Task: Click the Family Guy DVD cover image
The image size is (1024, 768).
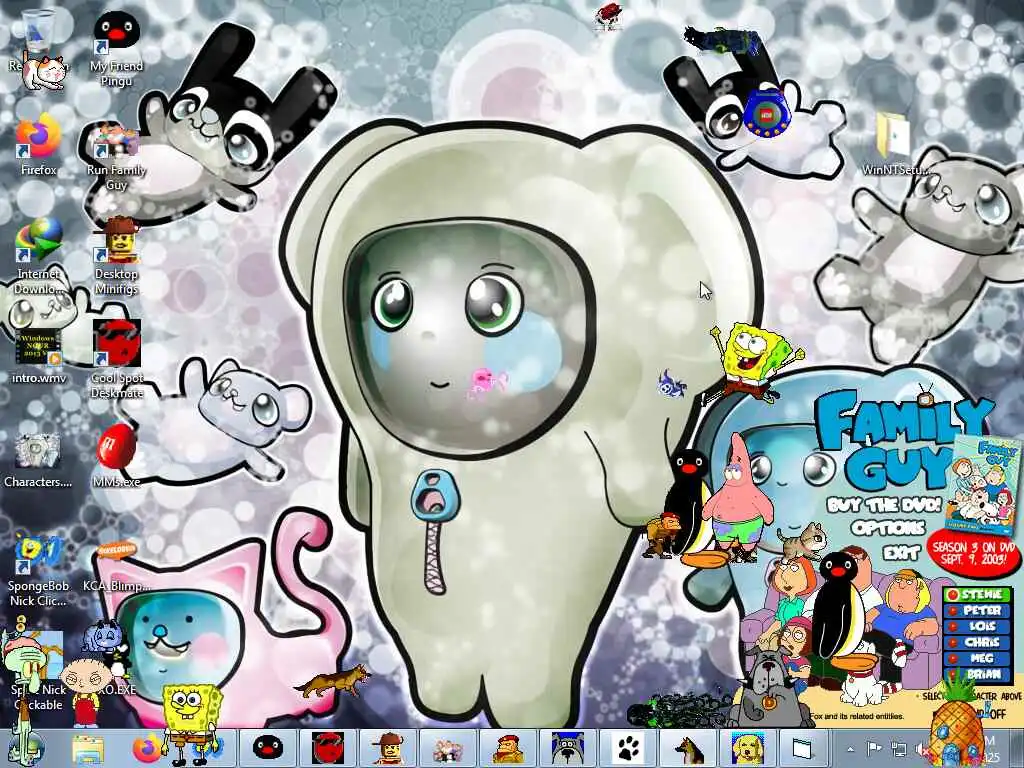Action: coord(984,485)
